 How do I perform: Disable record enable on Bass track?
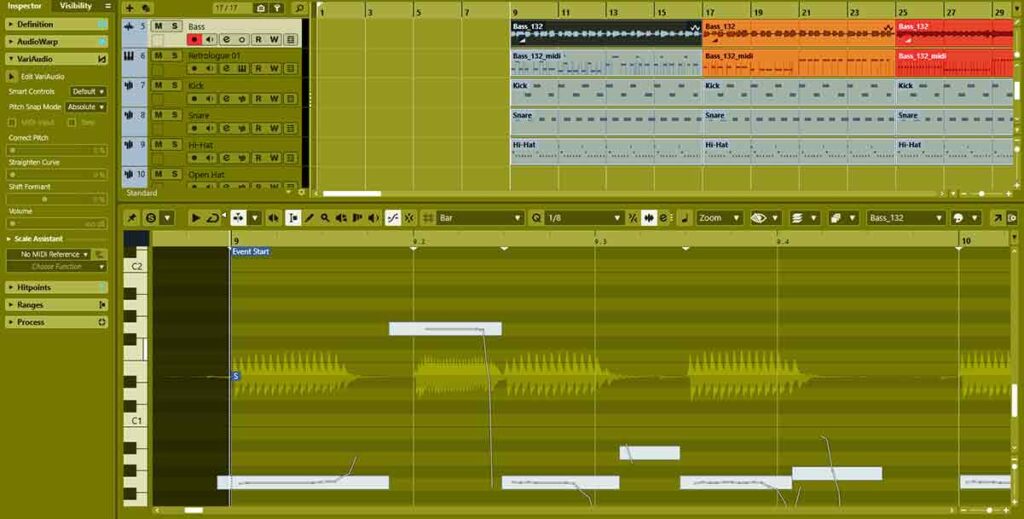click(x=194, y=40)
